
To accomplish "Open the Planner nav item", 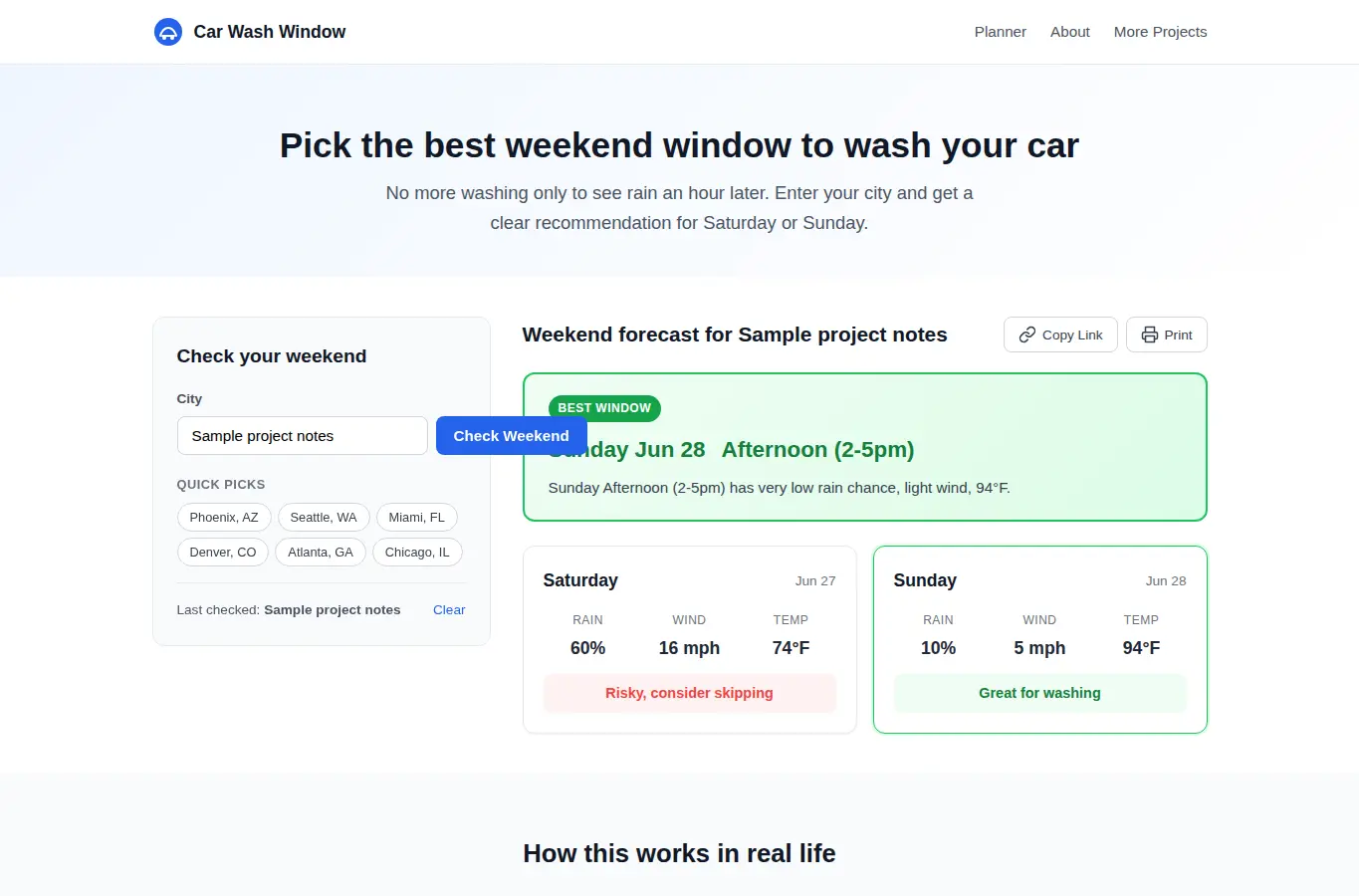I will tap(1000, 32).
